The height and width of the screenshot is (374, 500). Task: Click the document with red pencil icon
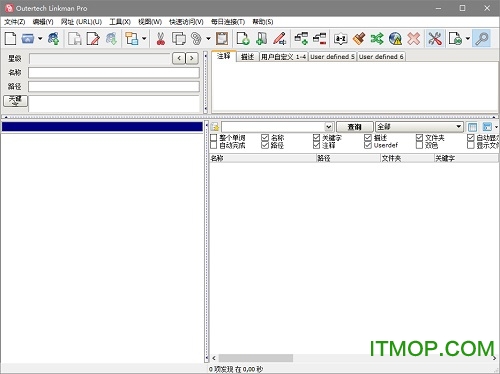click(x=93, y=39)
